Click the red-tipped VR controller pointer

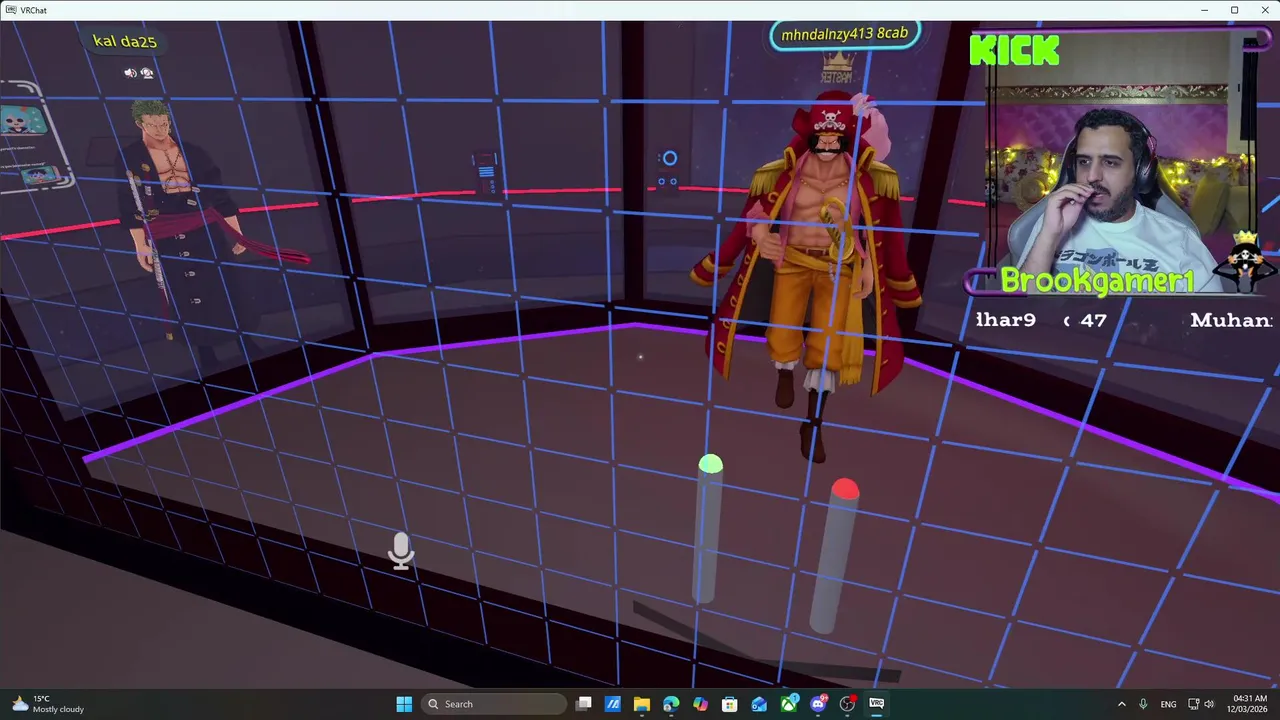coord(836,555)
